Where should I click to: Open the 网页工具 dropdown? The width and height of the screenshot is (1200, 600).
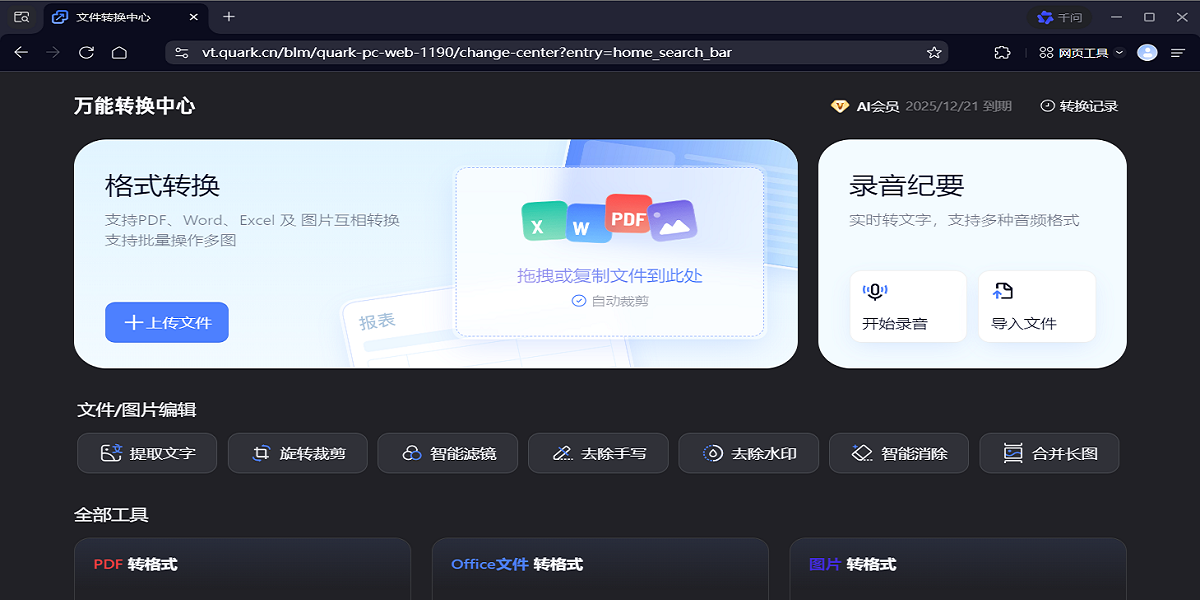(x=1081, y=53)
